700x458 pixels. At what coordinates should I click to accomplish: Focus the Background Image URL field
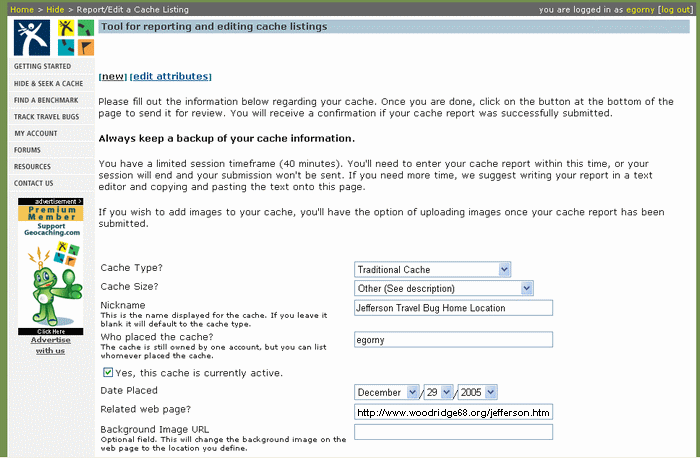[x=454, y=432]
